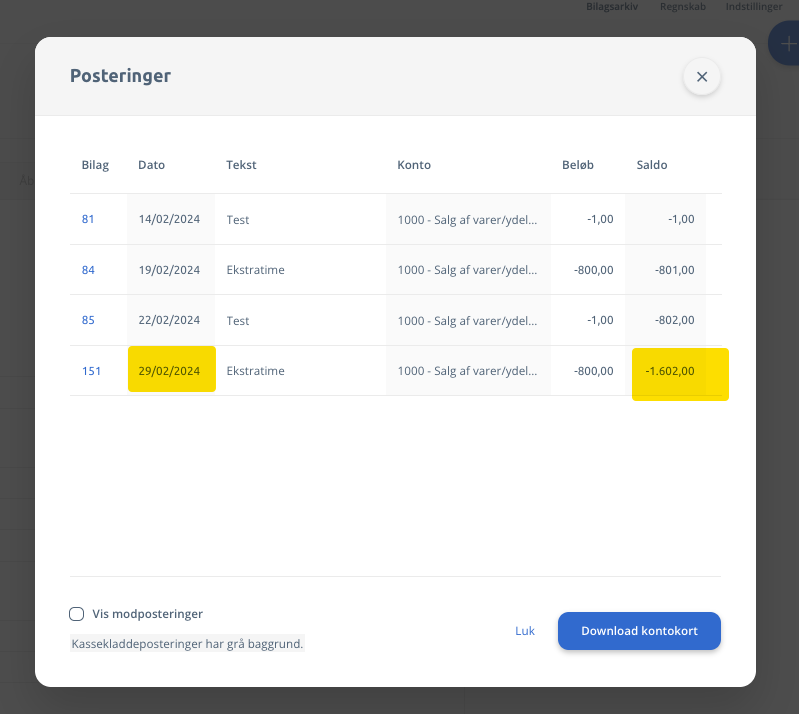Click the Luk link
The height and width of the screenshot is (714, 799).
(525, 631)
